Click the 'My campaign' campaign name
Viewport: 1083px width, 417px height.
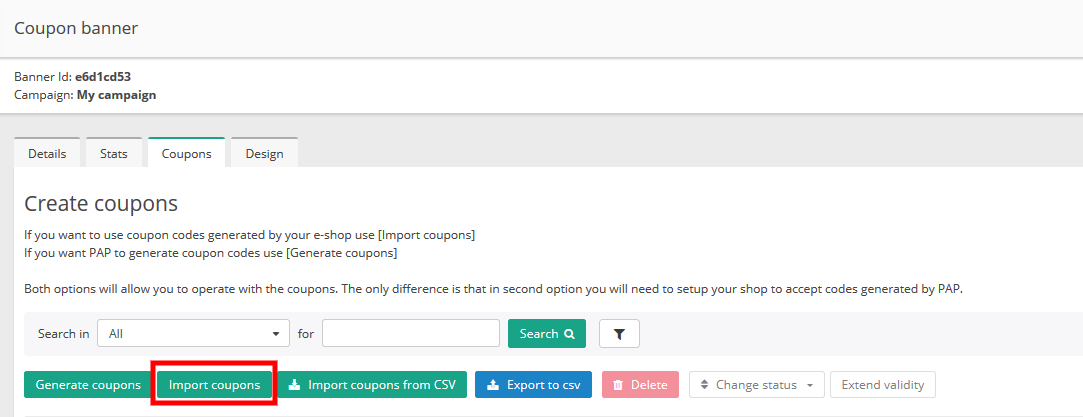(x=116, y=95)
